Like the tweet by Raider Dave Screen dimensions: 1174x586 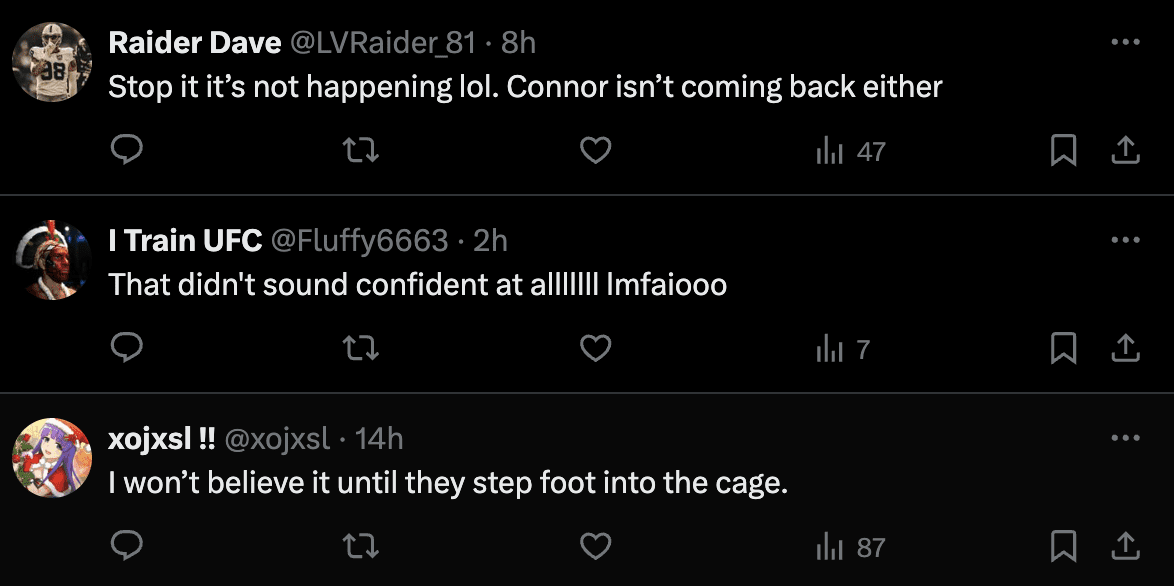pyautogui.click(x=596, y=151)
